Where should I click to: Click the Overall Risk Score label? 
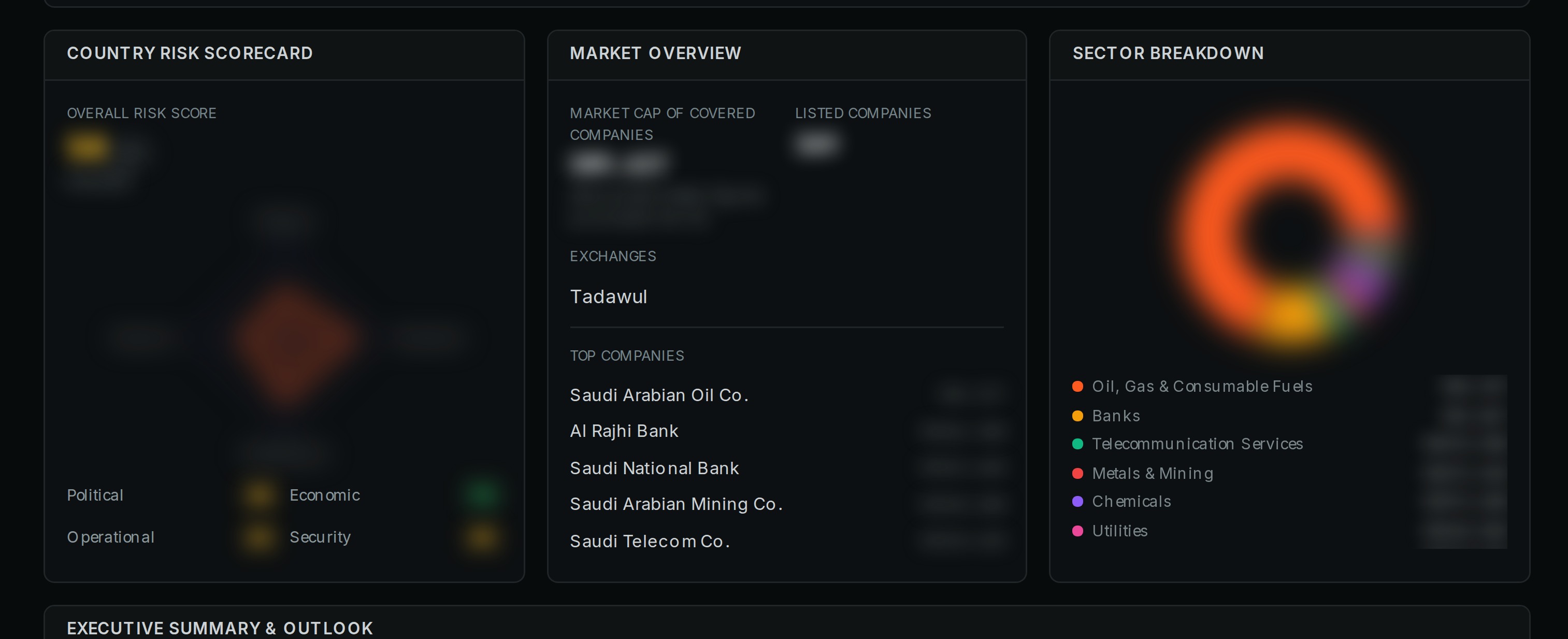tap(142, 113)
